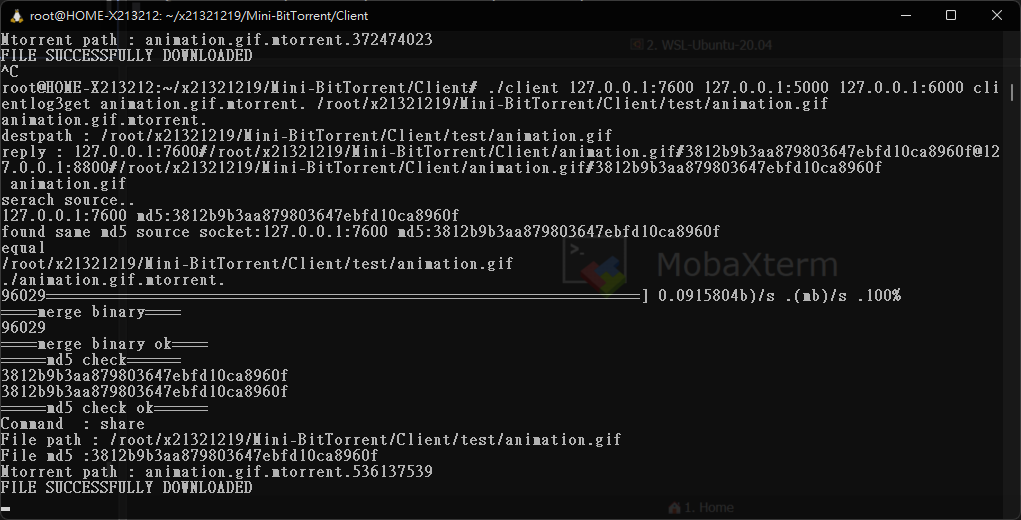Click the Command : share line
The height and width of the screenshot is (520, 1021).
click(72, 424)
